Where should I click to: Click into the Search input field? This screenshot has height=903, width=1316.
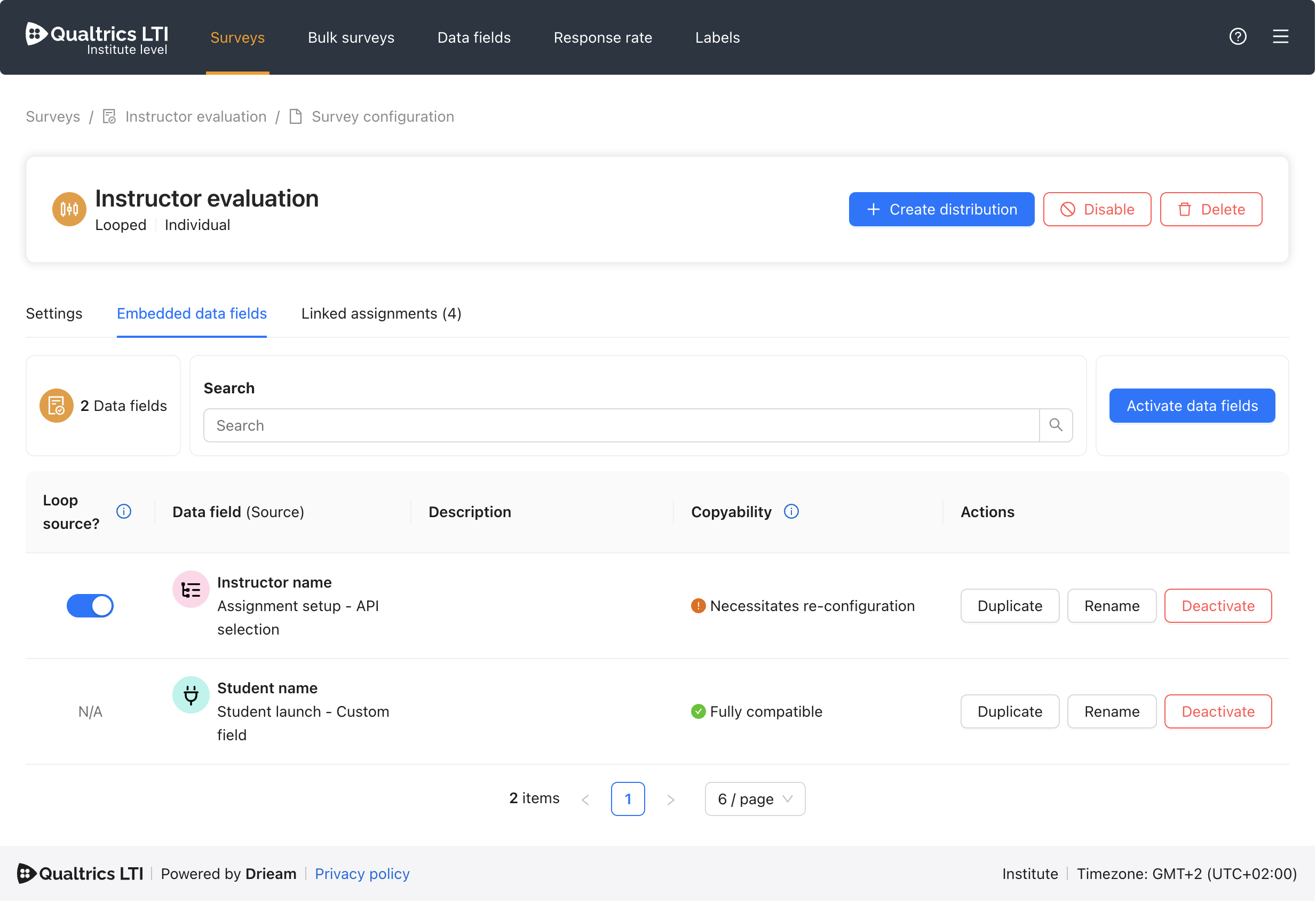[622, 426]
